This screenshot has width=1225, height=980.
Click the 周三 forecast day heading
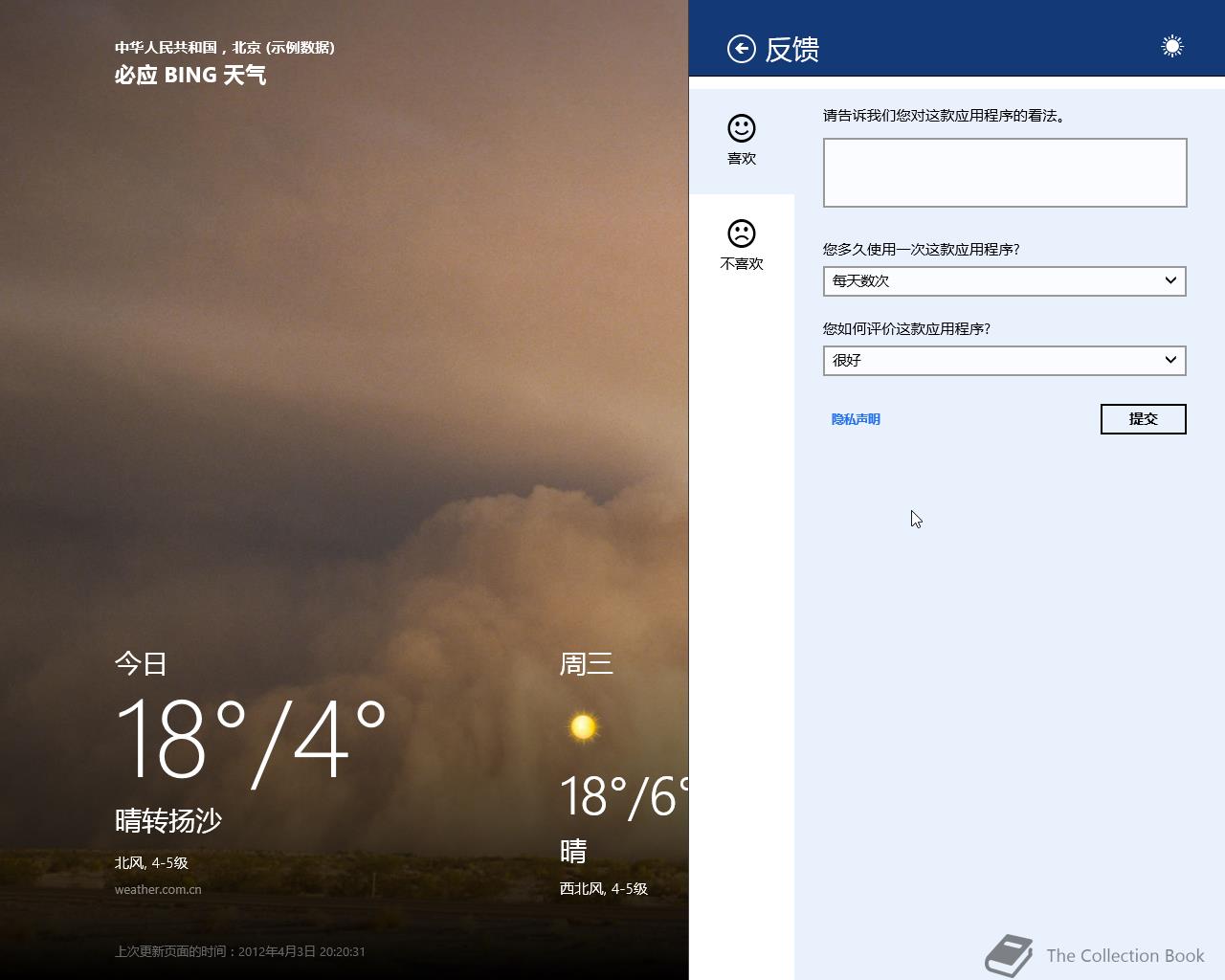(587, 663)
